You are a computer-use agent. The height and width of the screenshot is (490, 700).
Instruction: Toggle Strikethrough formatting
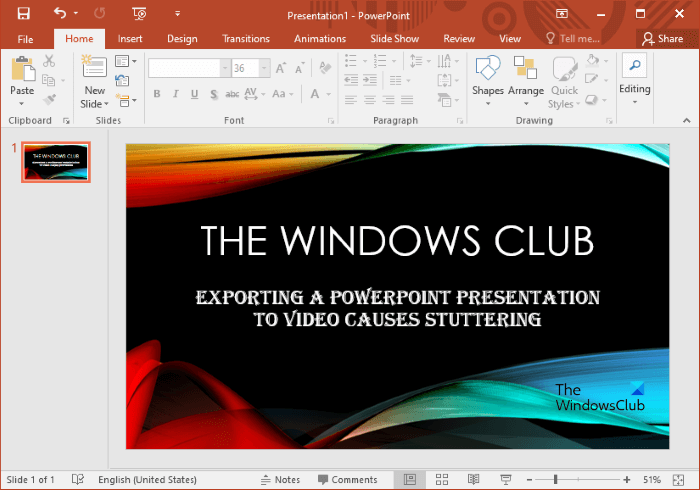click(x=232, y=94)
